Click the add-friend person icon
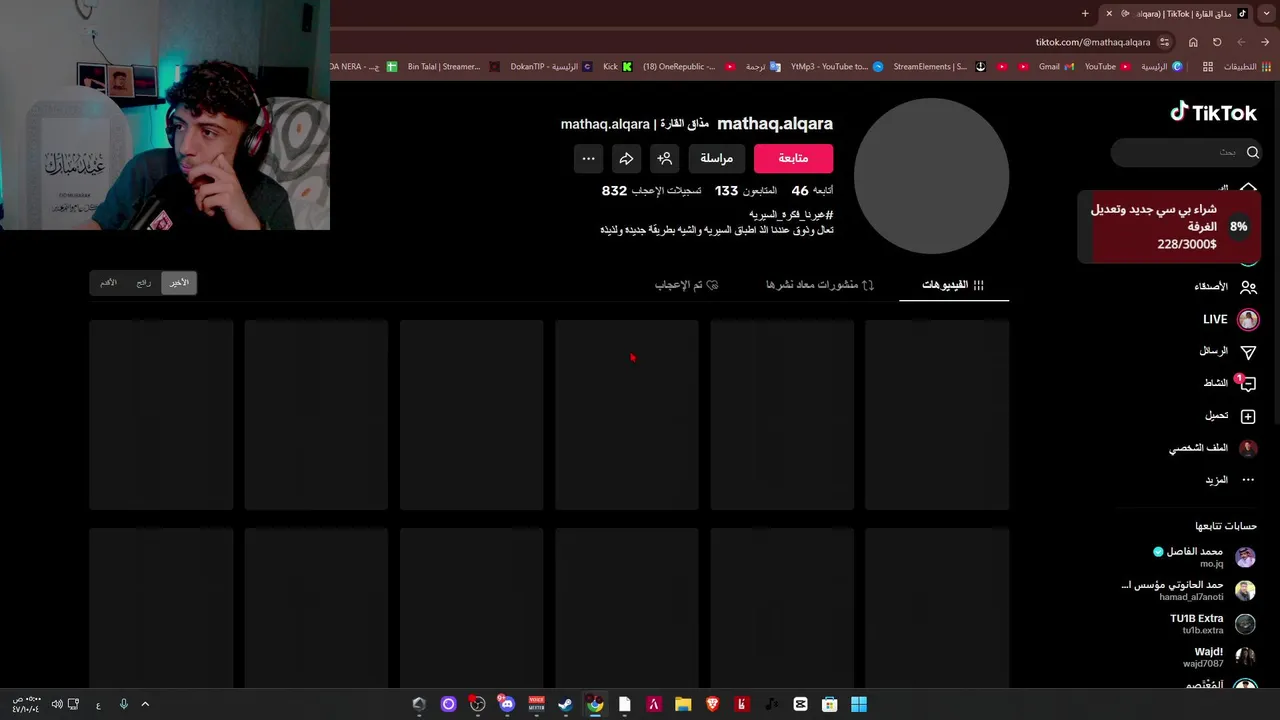 click(x=664, y=158)
